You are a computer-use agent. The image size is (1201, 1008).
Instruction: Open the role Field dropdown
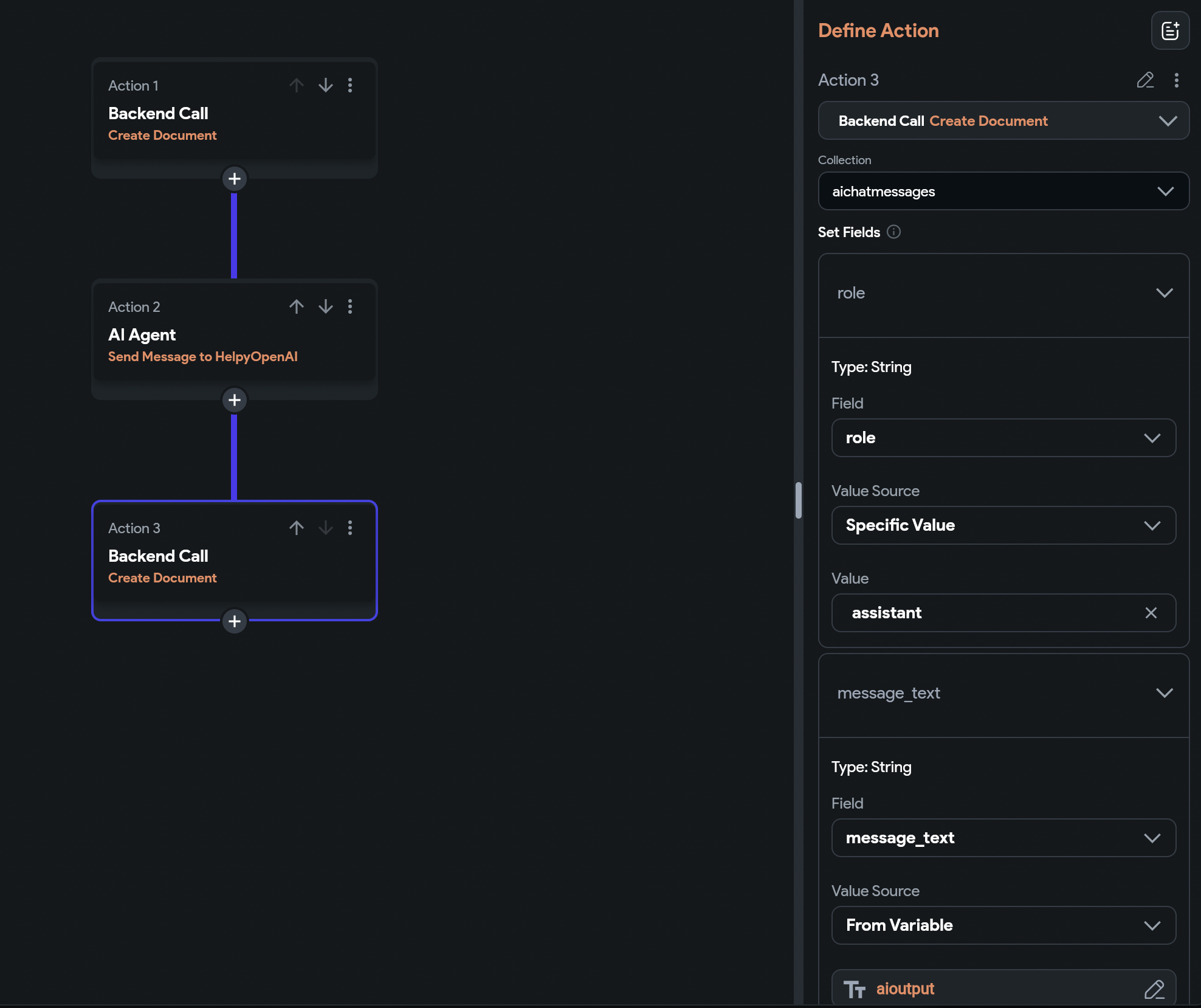[x=1003, y=438]
